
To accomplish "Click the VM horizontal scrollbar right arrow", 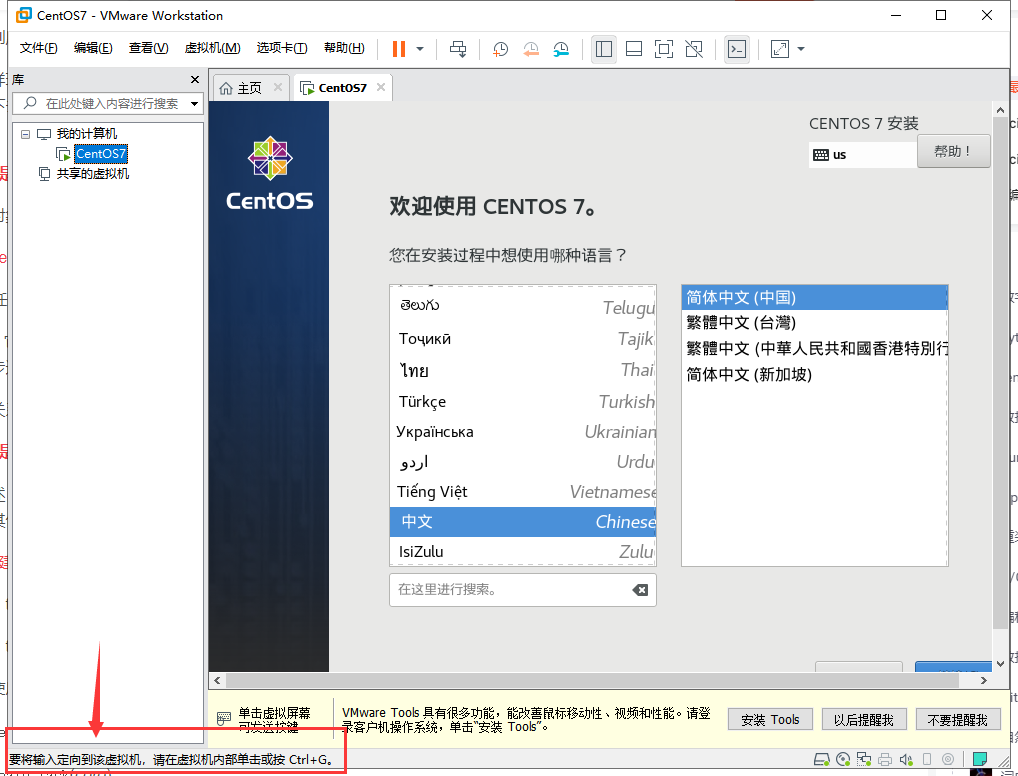I will (984, 681).
